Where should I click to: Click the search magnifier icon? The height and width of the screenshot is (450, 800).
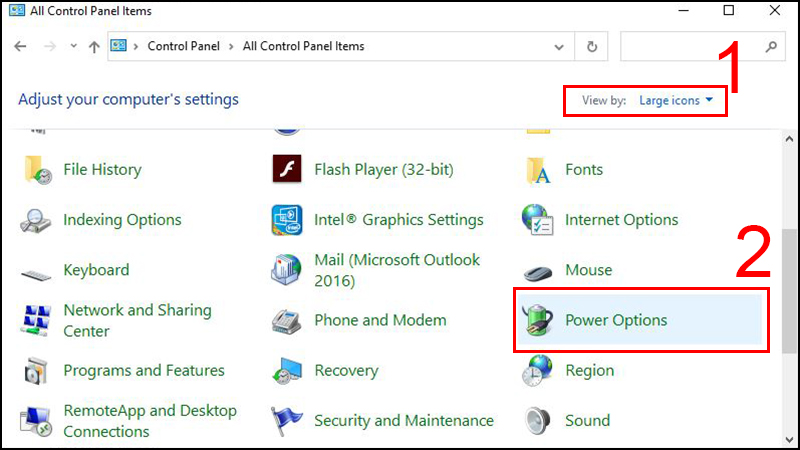tap(771, 46)
